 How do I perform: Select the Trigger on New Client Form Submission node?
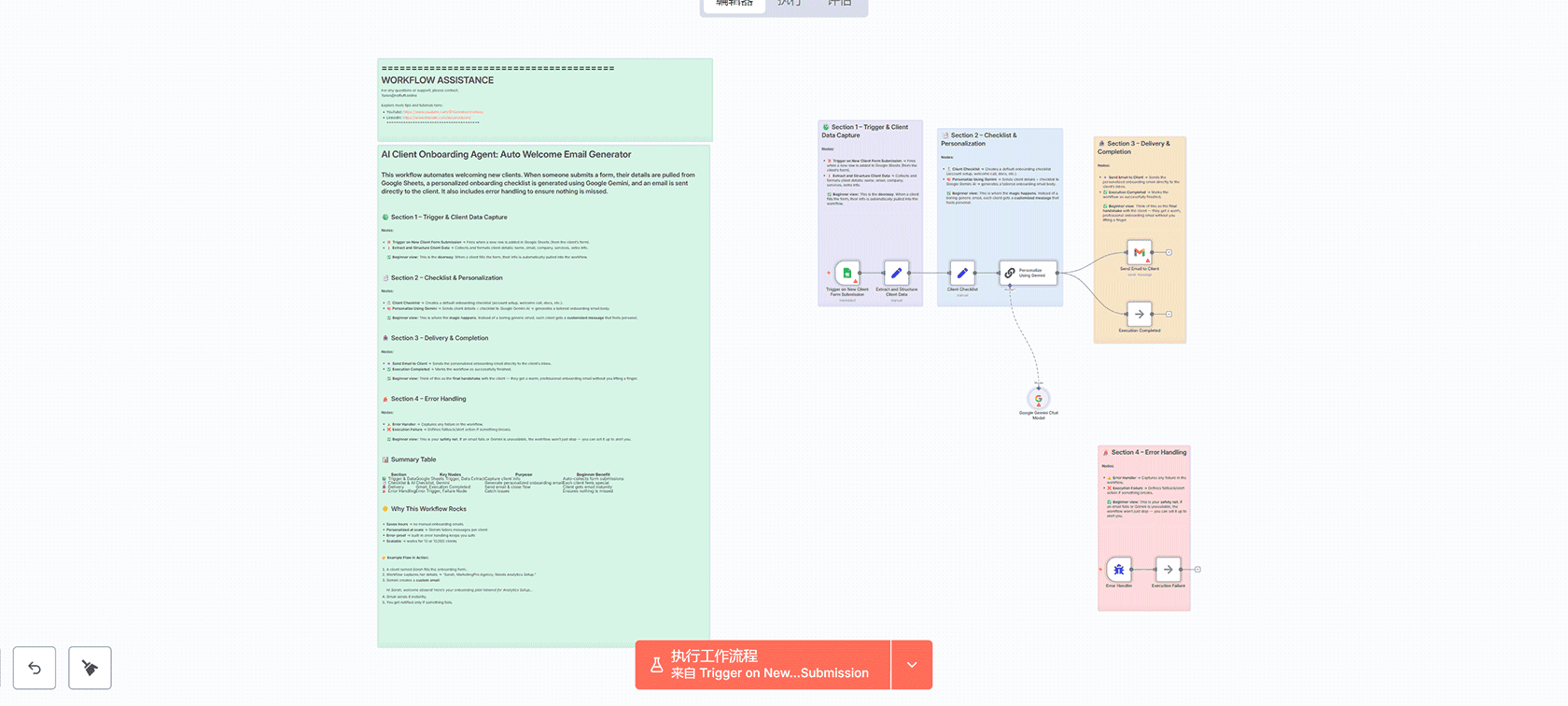click(847, 273)
